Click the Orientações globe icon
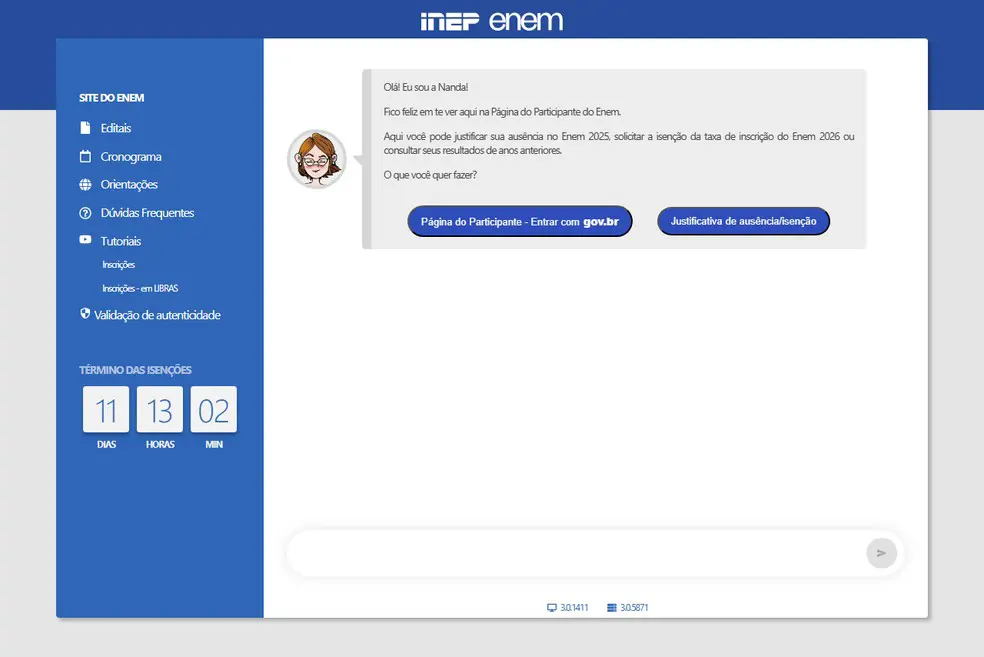This screenshot has width=984, height=657. click(85, 184)
